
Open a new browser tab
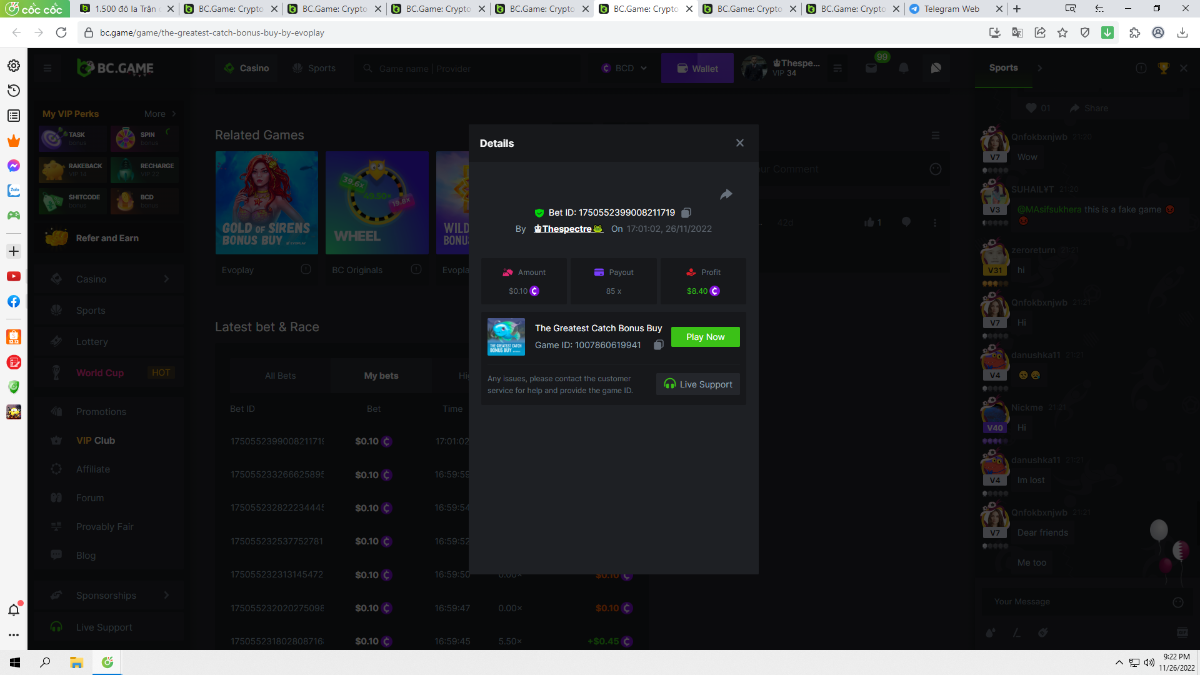coord(1017,9)
